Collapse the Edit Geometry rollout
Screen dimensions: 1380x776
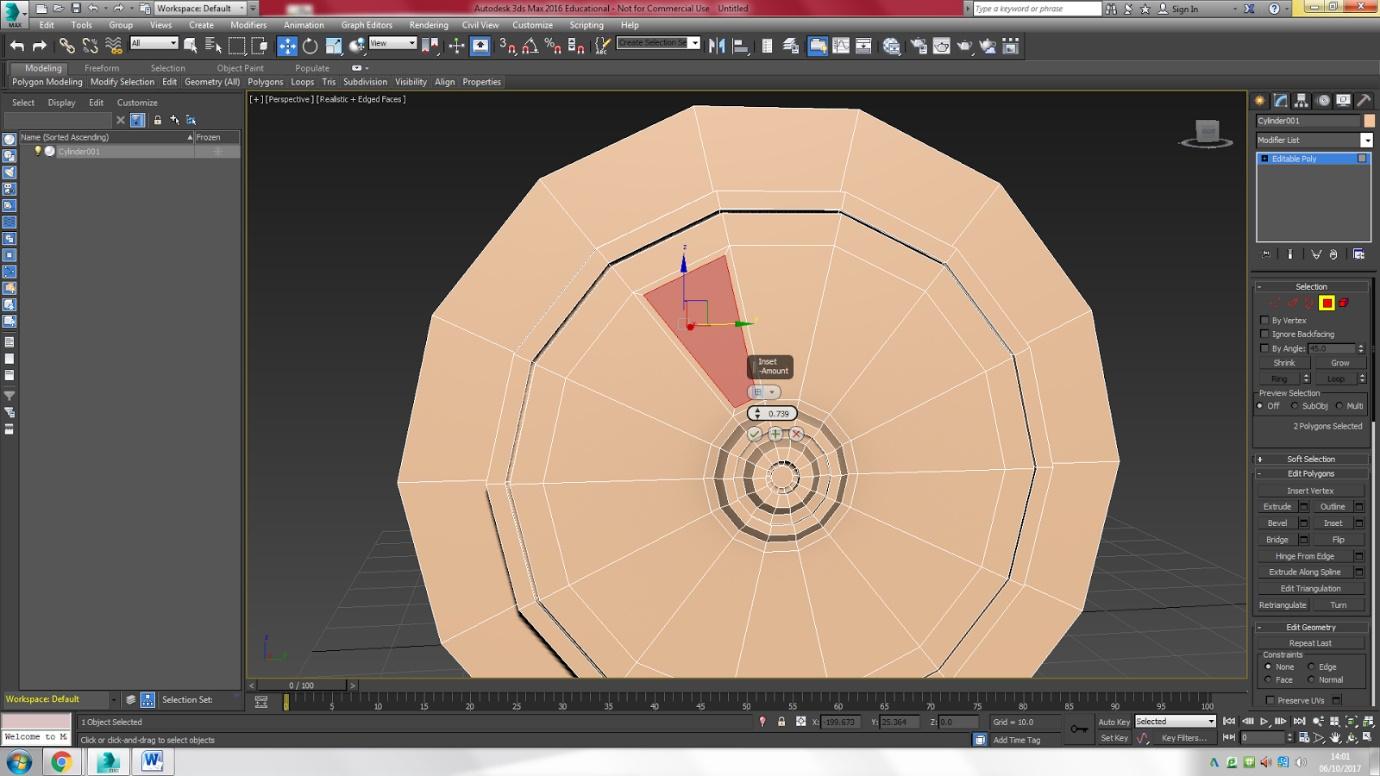coord(1311,628)
